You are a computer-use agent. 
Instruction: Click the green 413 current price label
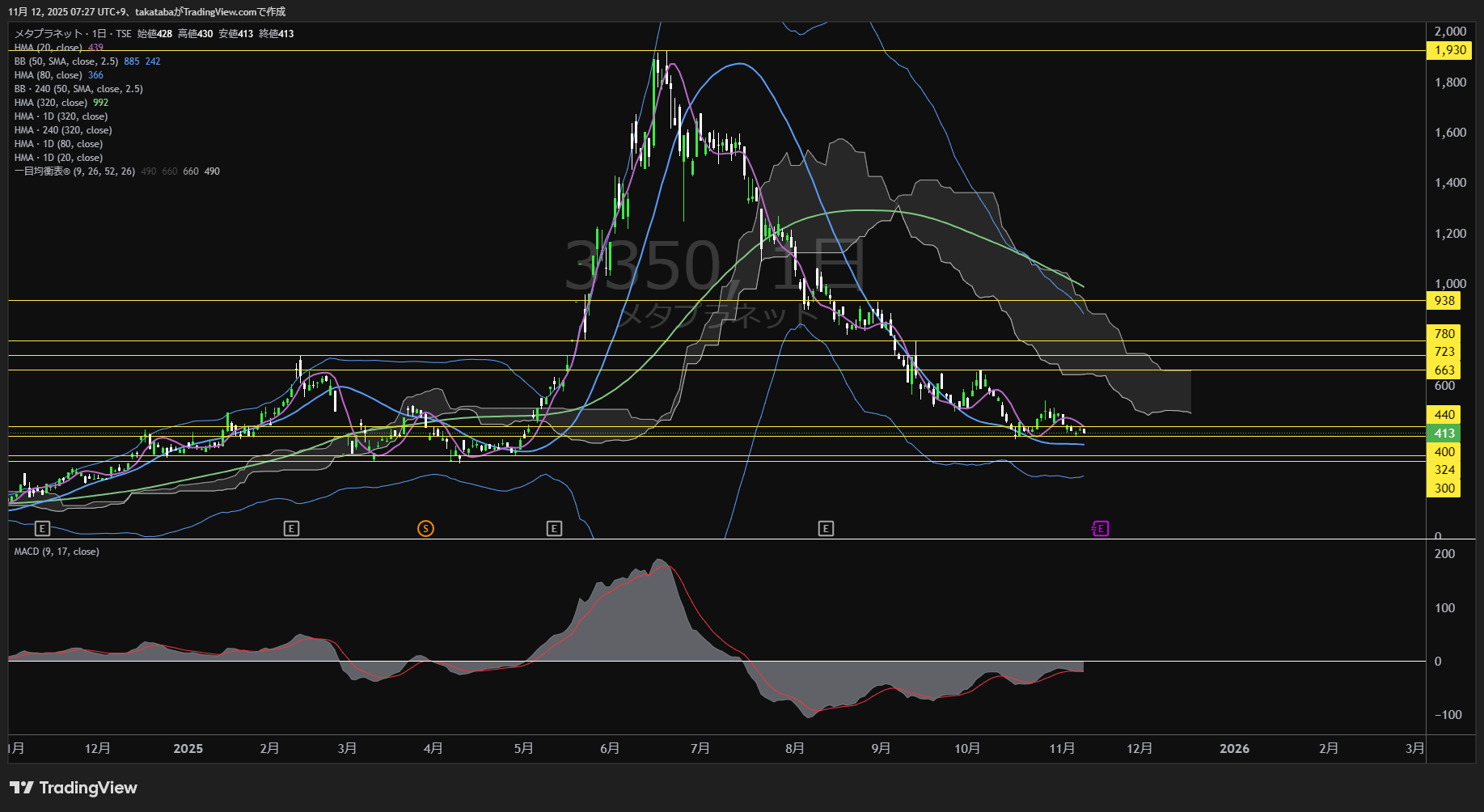click(1444, 433)
